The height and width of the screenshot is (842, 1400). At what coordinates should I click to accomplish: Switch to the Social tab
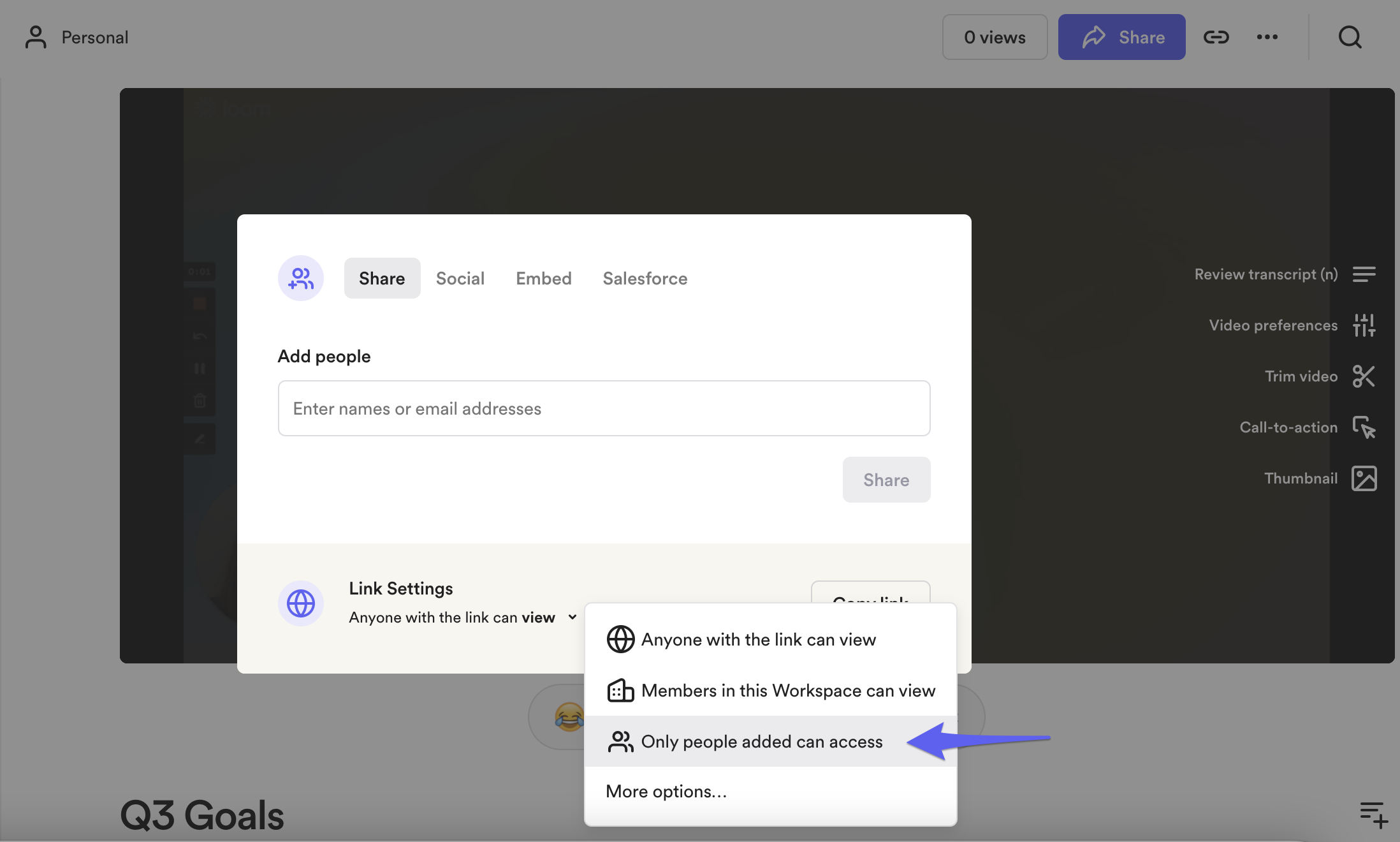(460, 278)
